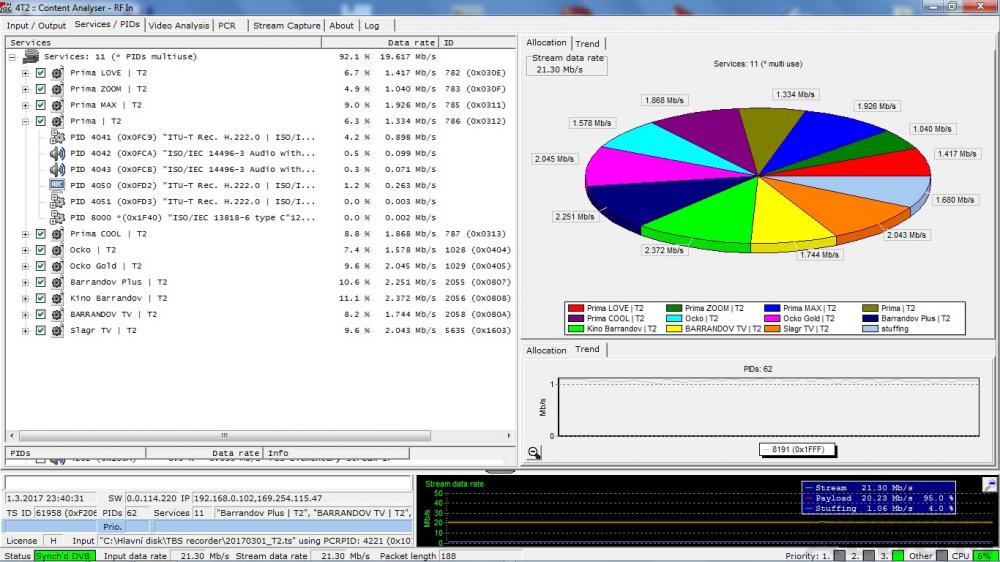Click the Prima MAX service gear icon
Viewport: 1000px width, 562px height.
pos(57,105)
